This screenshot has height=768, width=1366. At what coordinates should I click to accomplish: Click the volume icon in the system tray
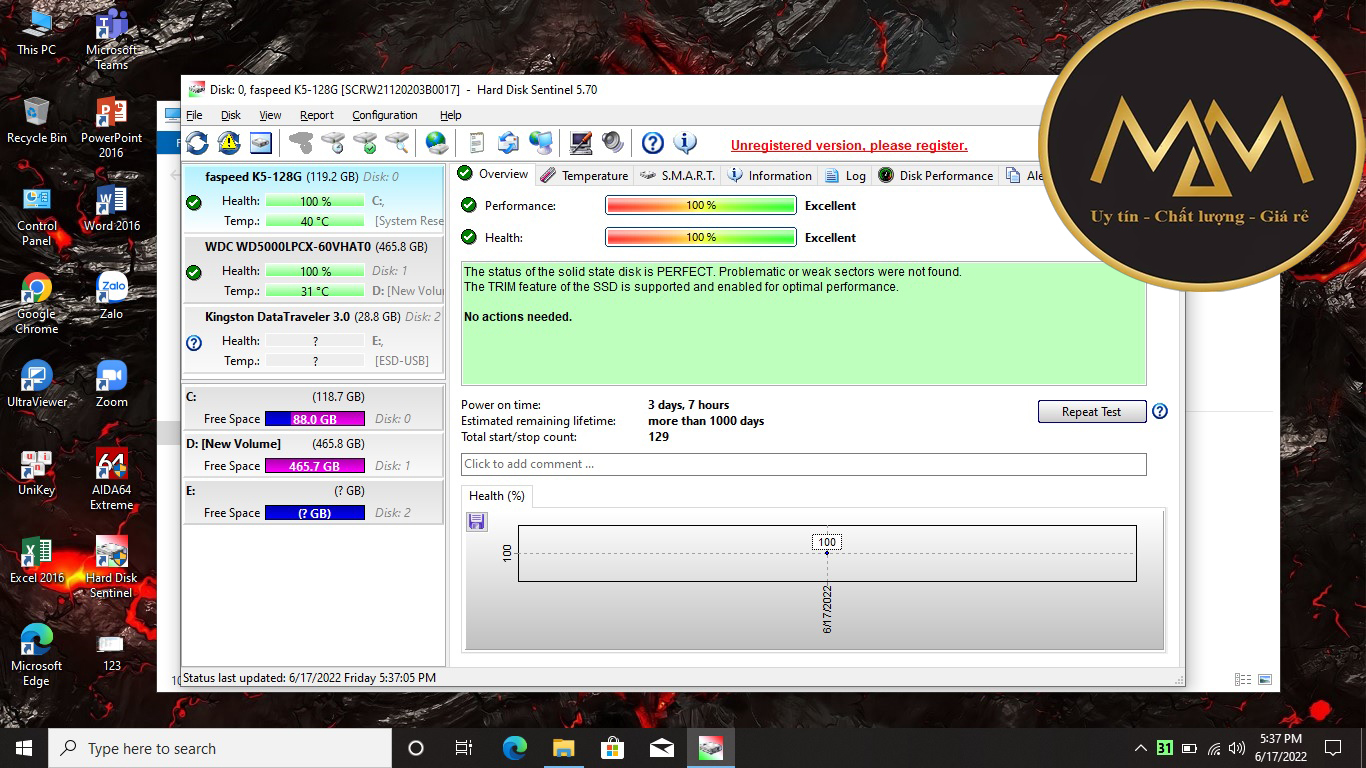coord(1237,748)
